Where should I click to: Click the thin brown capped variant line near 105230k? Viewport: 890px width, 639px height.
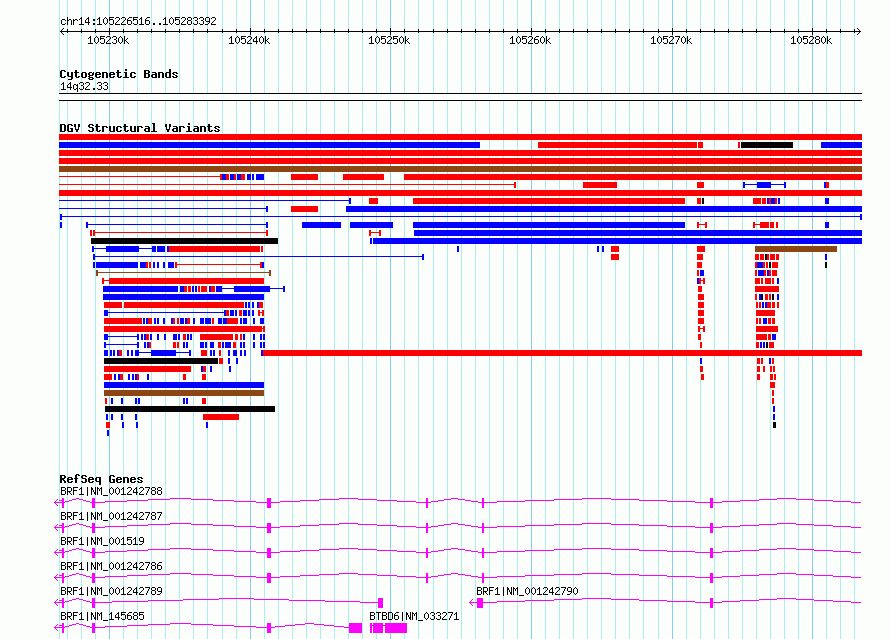183,273
